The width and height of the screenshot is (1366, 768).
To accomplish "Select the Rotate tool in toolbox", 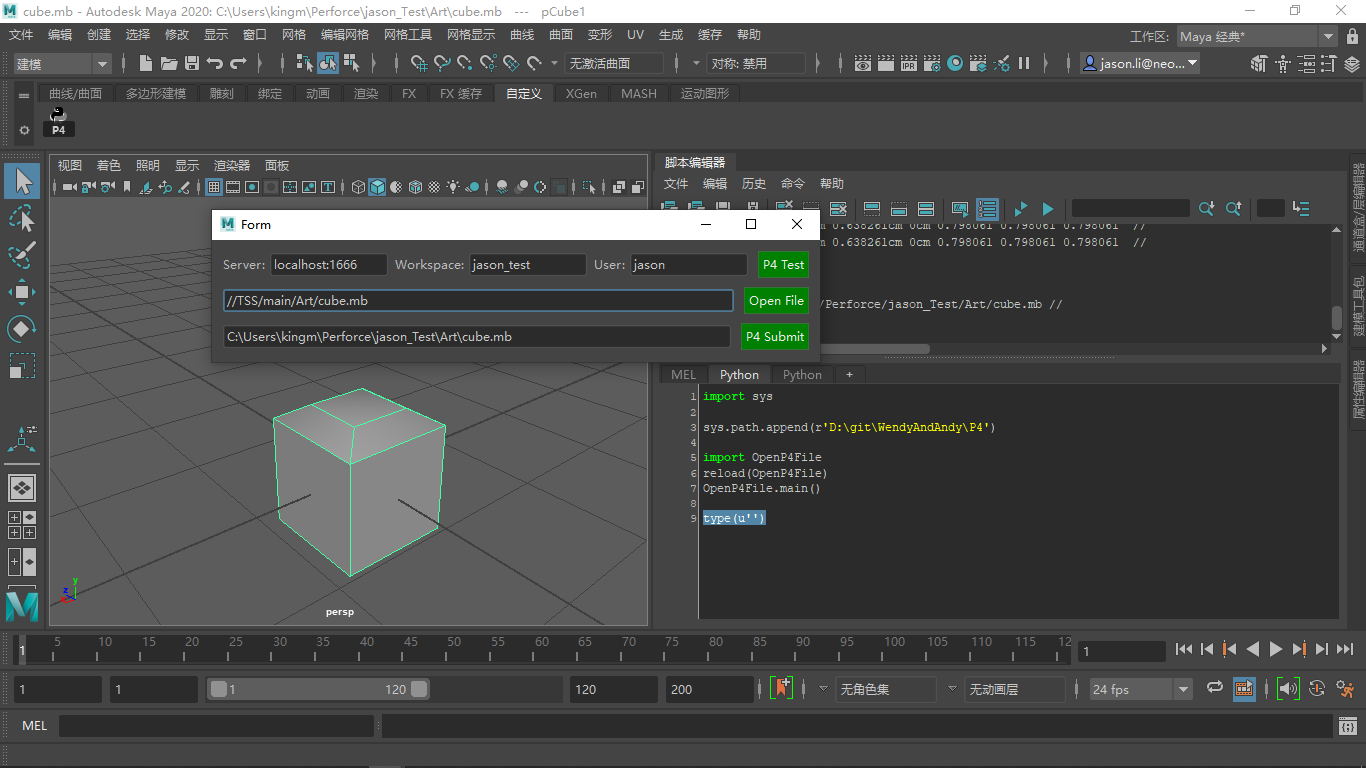I will click(x=22, y=328).
